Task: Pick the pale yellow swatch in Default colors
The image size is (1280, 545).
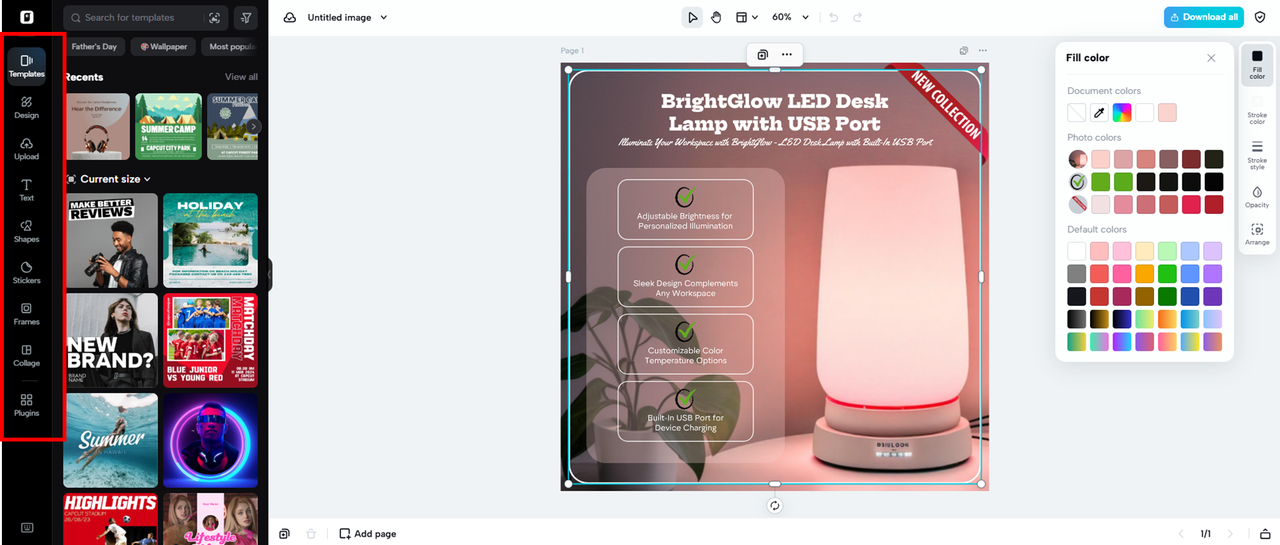Action: click(1145, 251)
